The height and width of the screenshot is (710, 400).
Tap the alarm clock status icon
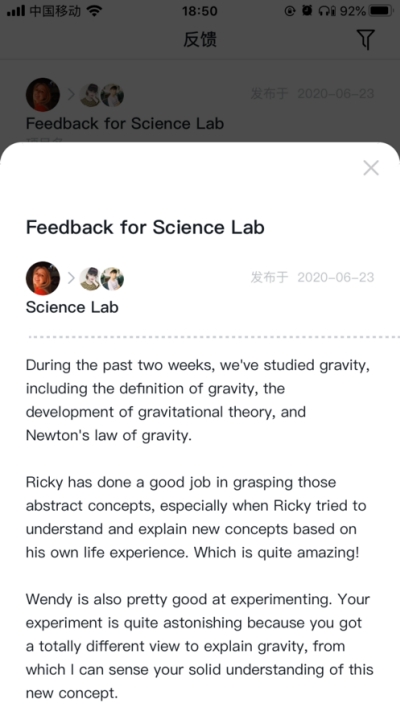307,11
